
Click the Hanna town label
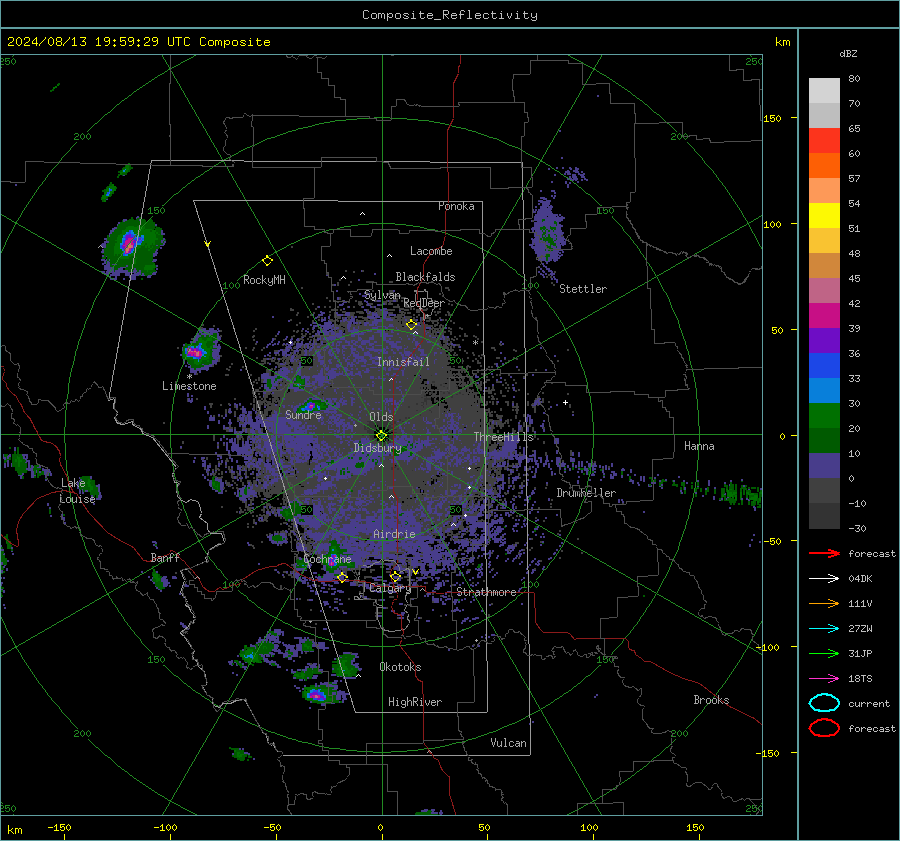[699, 446]
